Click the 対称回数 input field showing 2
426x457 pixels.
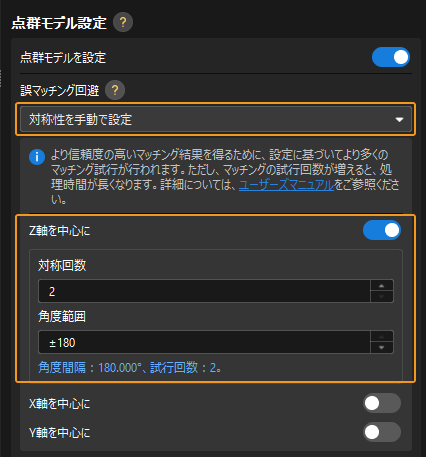coord(204,291)
